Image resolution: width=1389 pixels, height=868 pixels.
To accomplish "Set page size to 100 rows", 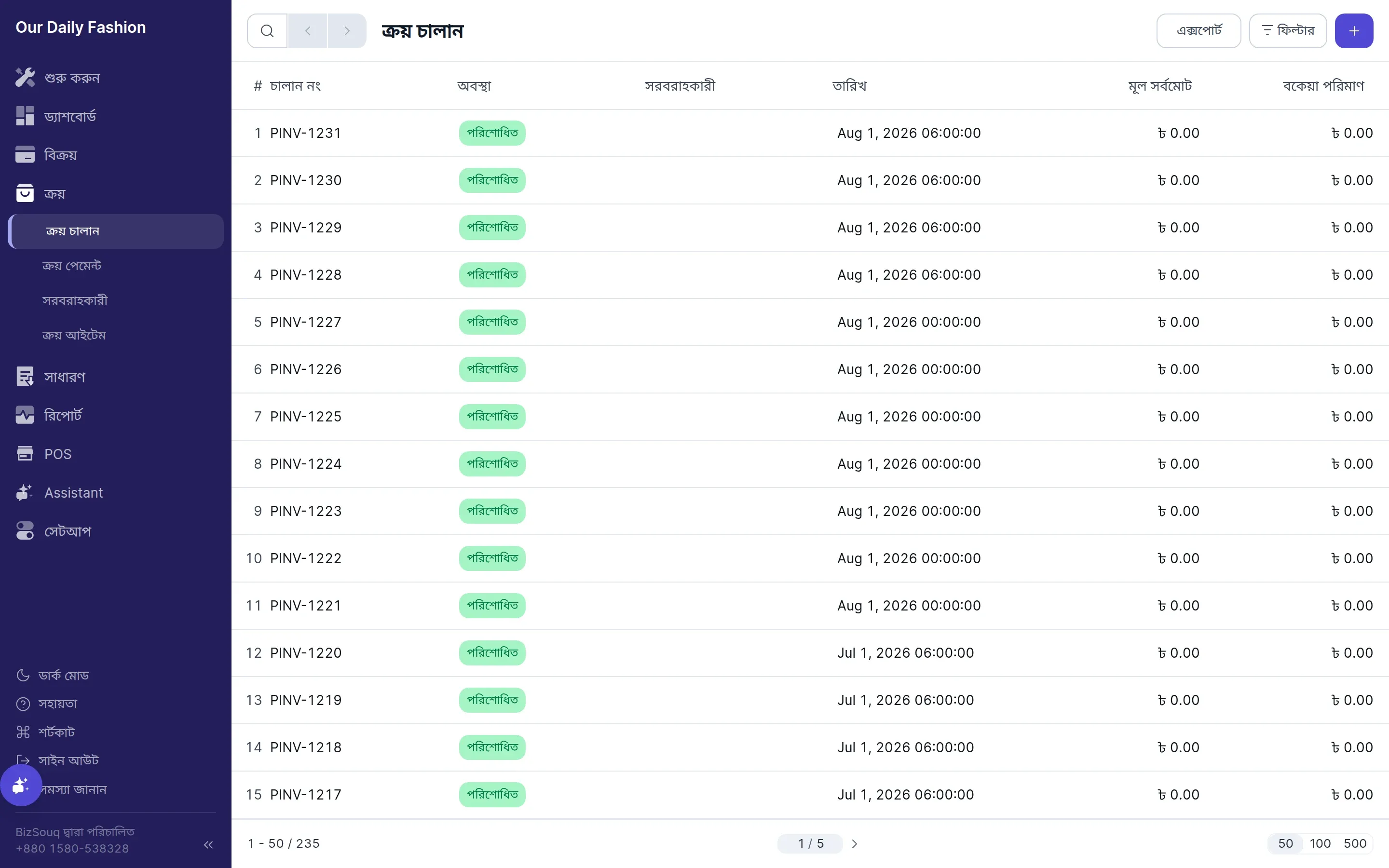I will [1320, 844].
